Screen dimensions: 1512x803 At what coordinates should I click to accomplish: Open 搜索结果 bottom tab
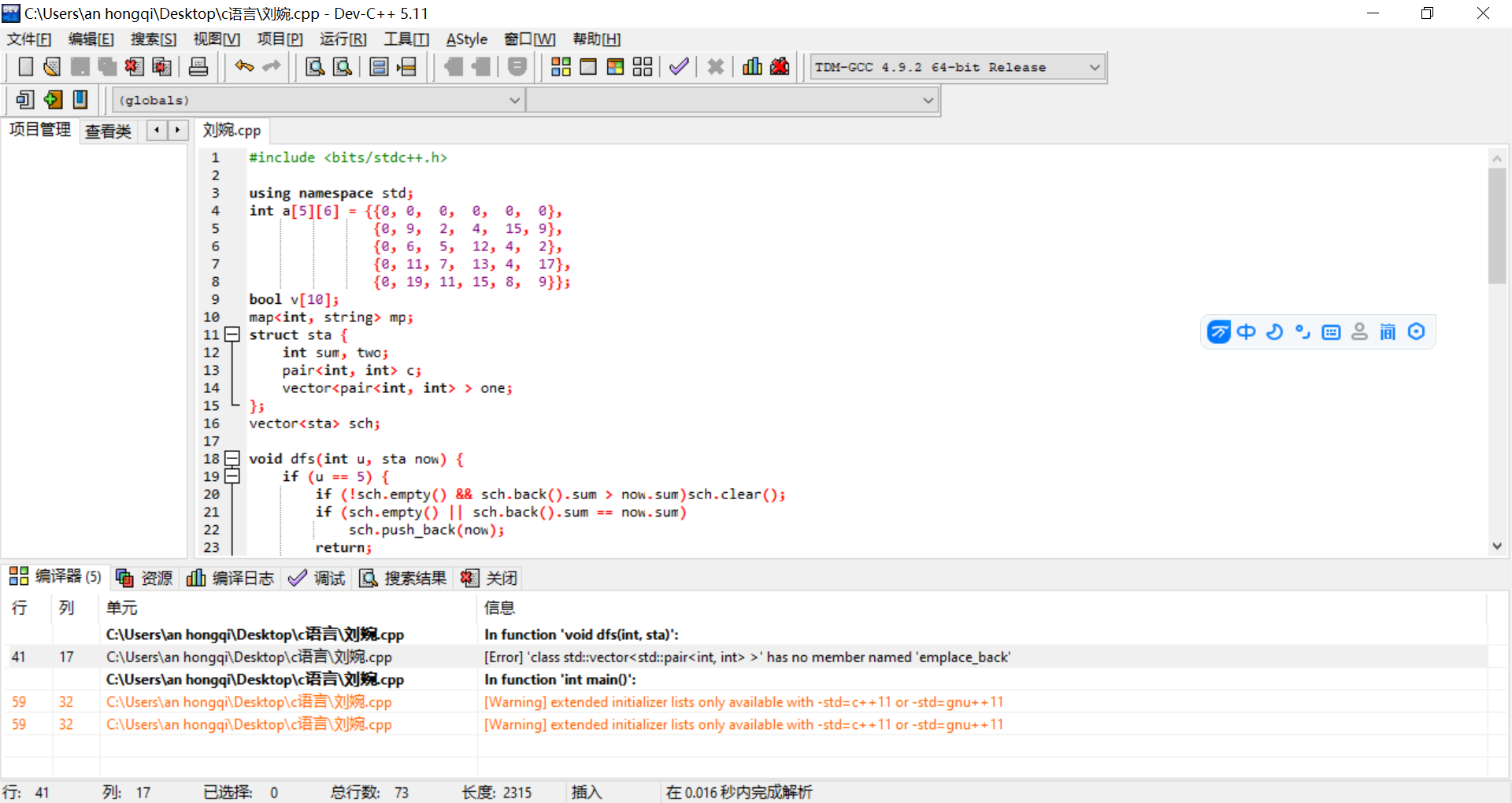click(x=403, y=578)
